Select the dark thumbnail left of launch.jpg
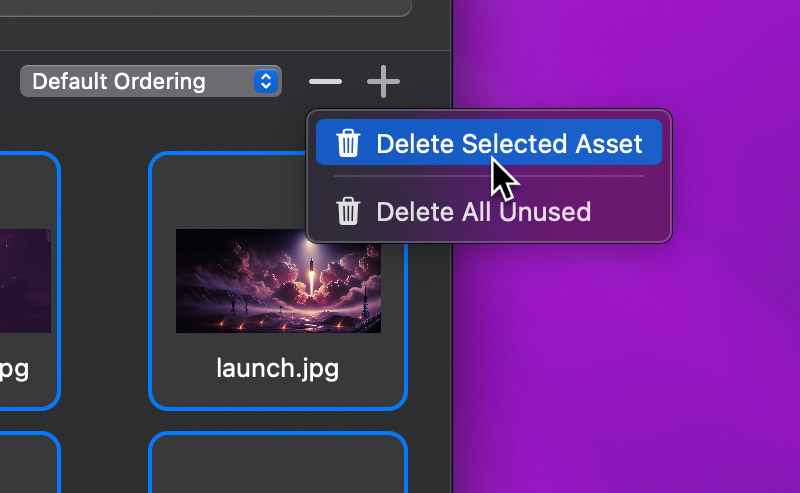This screenshot has width=800, height=493. tap(25, 280)
